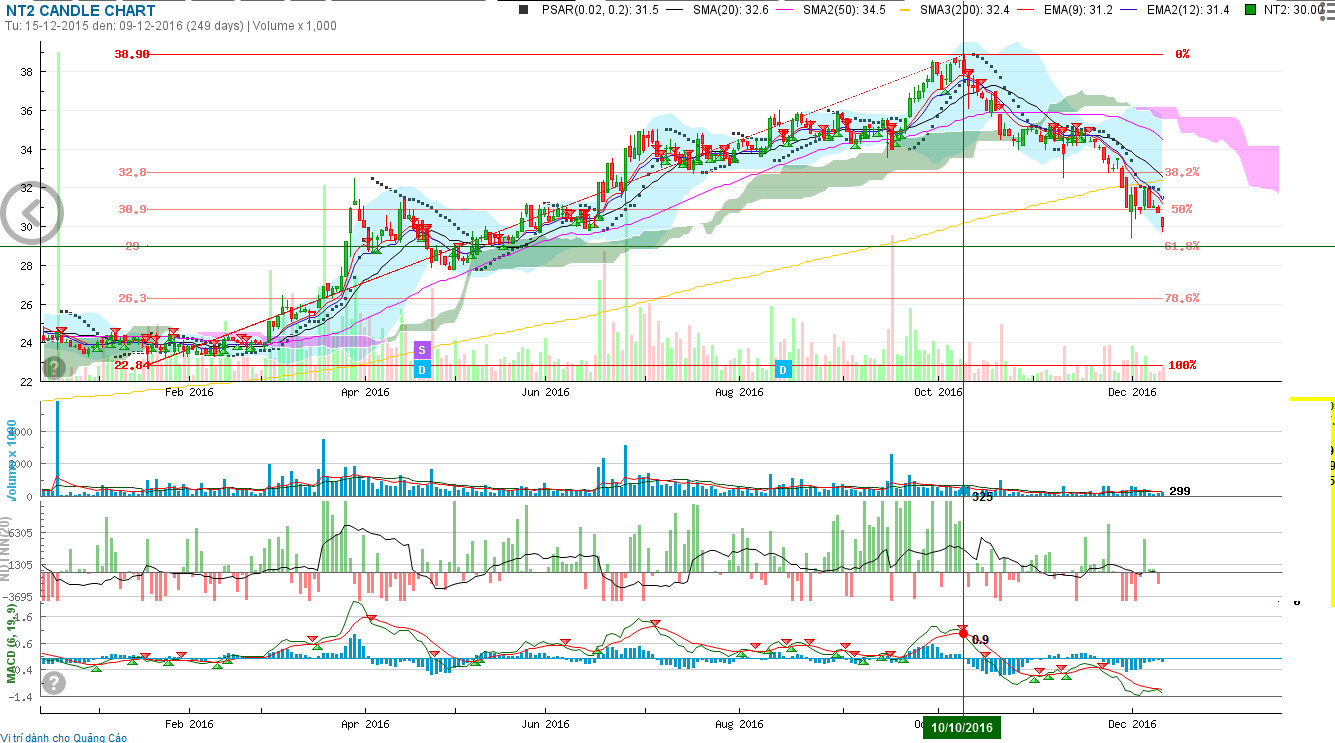Click Oct 2016 label under price chart

[936, 392]
